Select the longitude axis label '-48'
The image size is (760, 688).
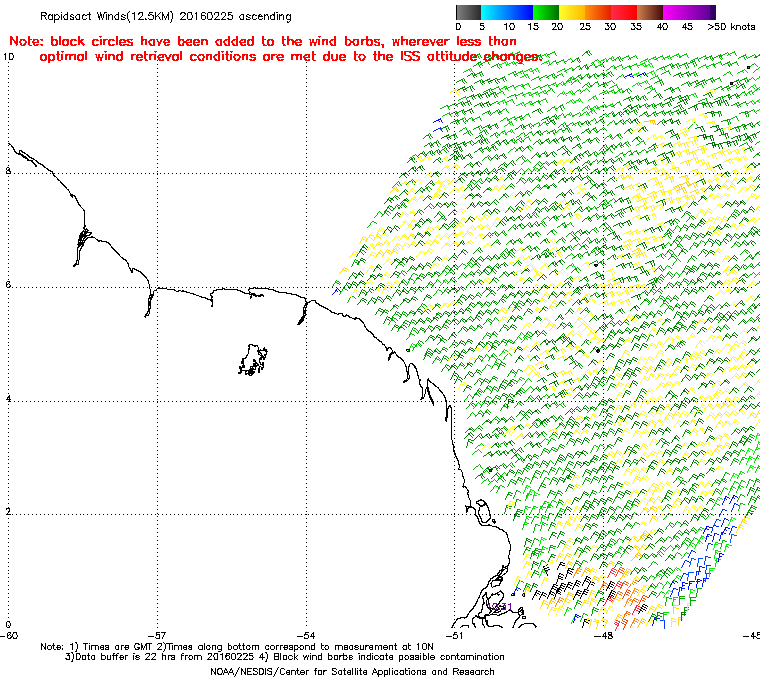coord(603,636)
